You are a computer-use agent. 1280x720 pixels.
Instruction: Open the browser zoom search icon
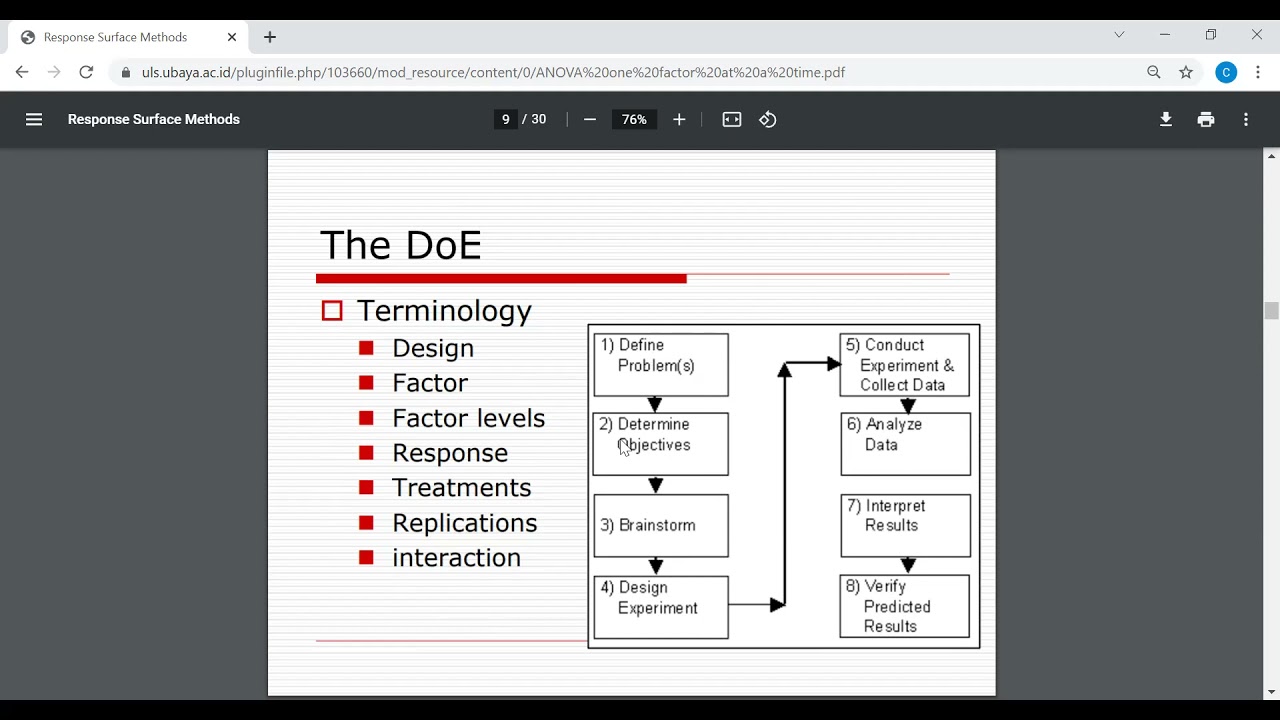tap(1154, 72)
